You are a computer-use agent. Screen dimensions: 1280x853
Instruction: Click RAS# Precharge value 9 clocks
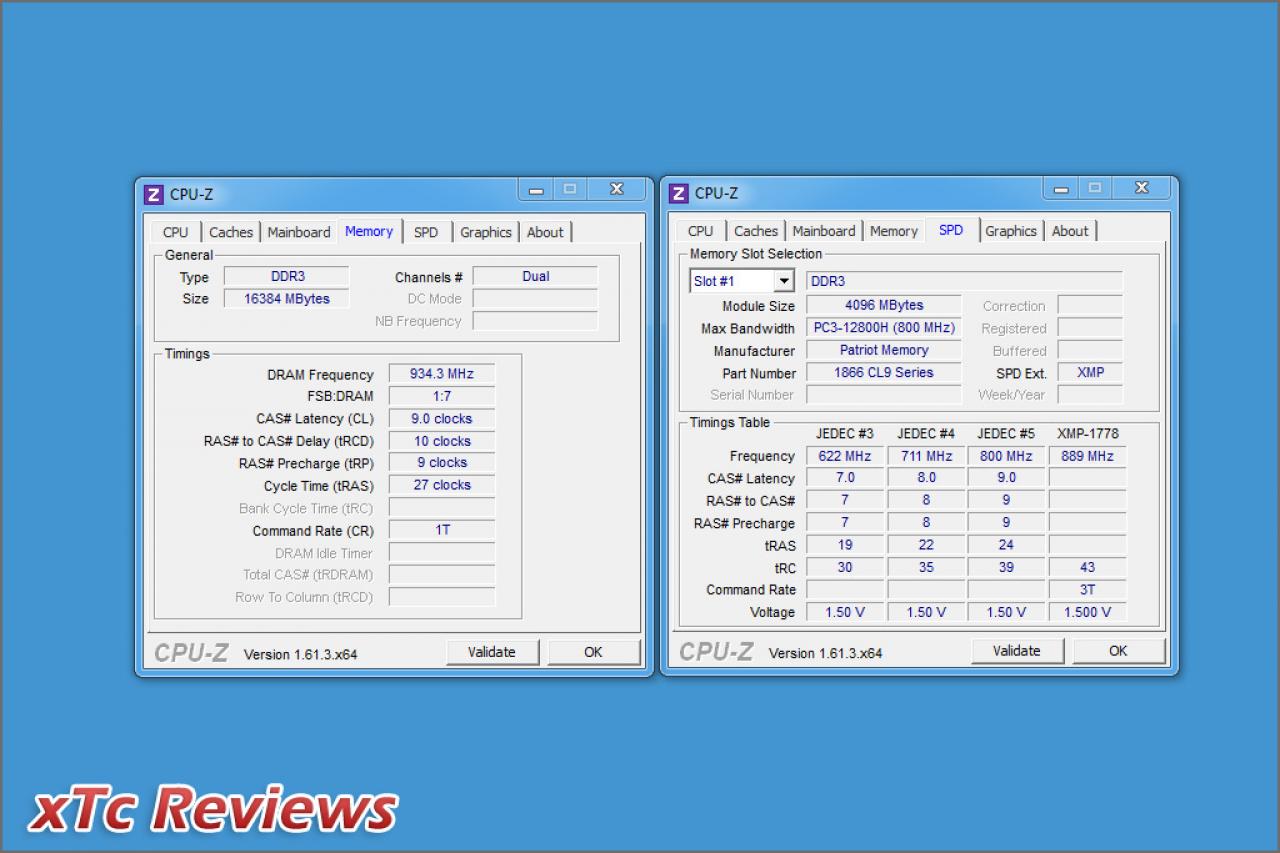tap(442, 463)
